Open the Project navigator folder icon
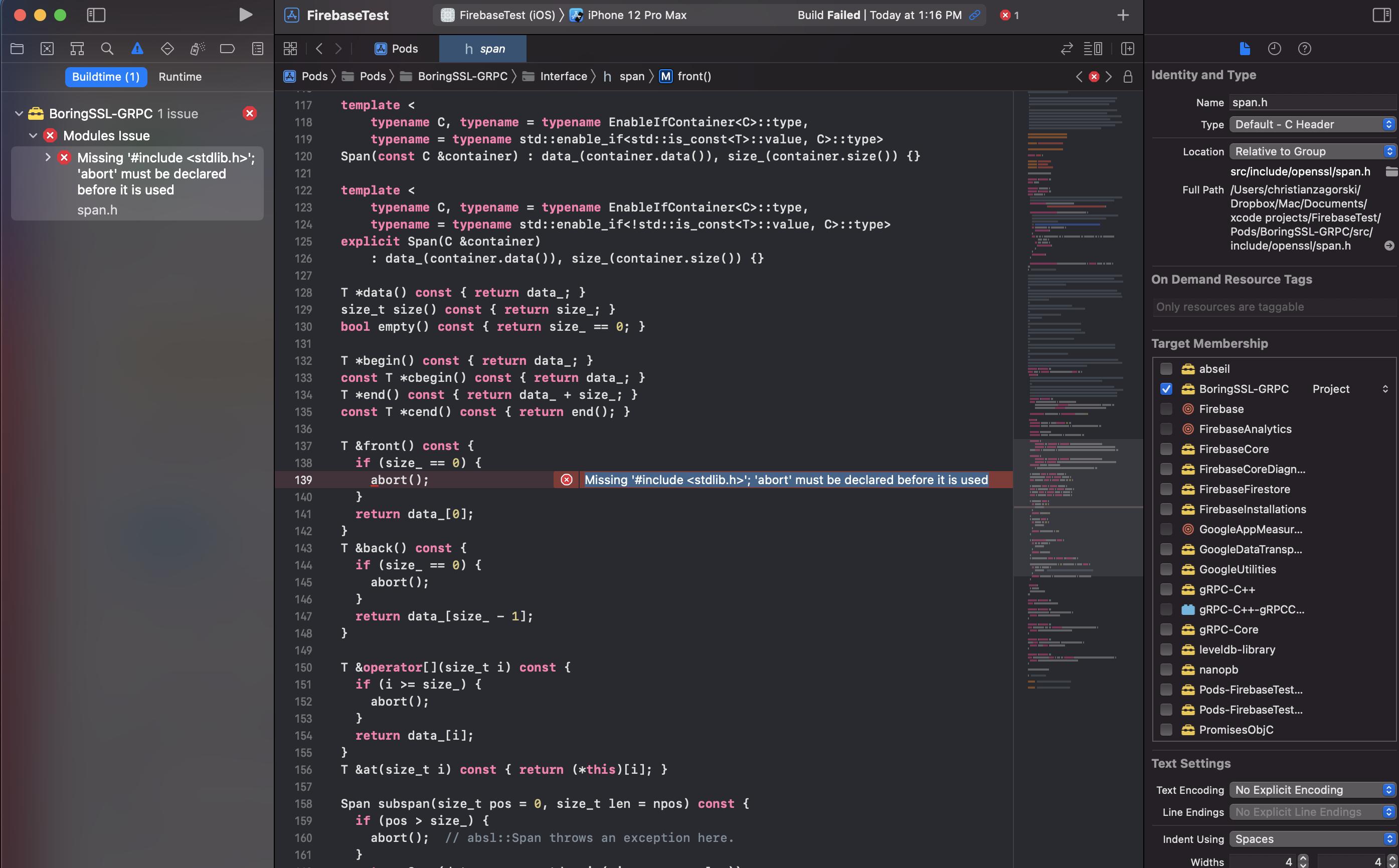The image size is (1399, 868). click(17, 49)
